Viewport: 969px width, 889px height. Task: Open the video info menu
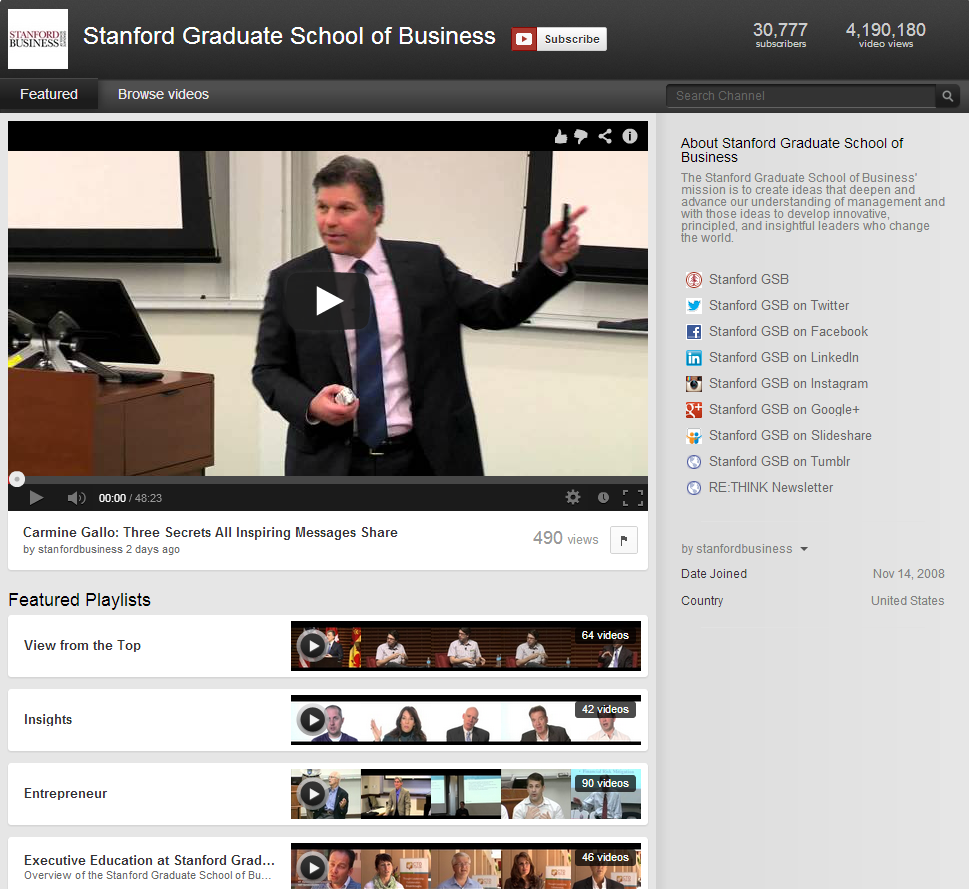[x=630, y=136]
